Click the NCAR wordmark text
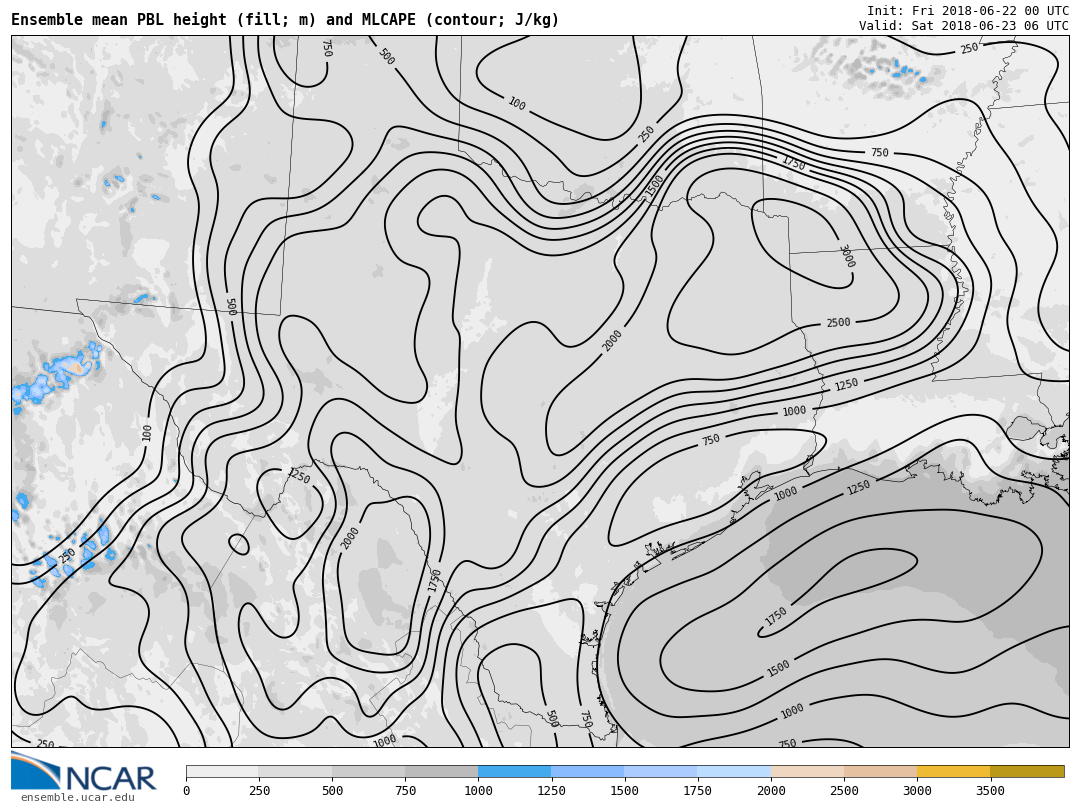The width and height of the screenshot is (1080, 810). [x=110, y=779]
